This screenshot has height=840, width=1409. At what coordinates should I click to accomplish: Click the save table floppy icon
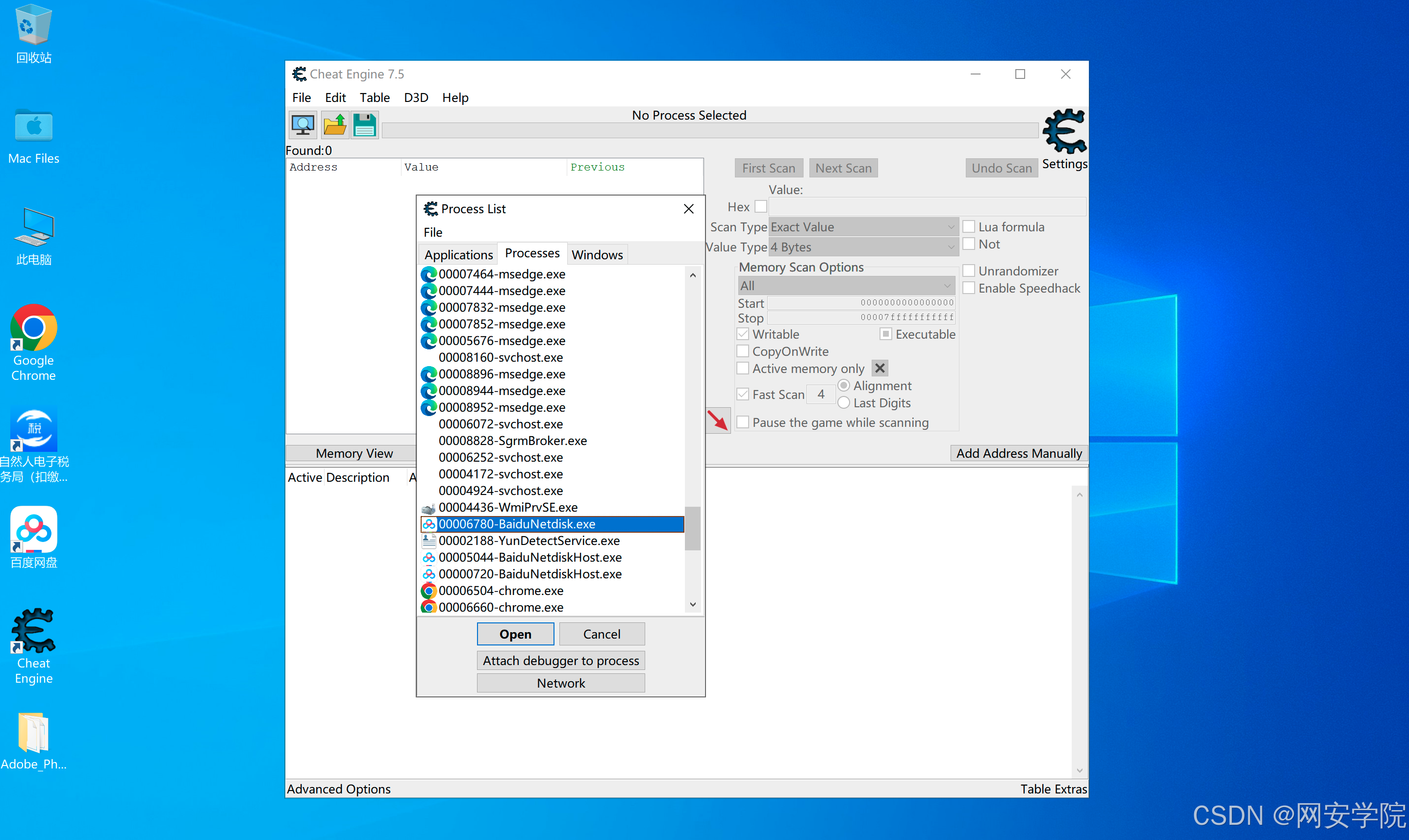pos(365,125)
